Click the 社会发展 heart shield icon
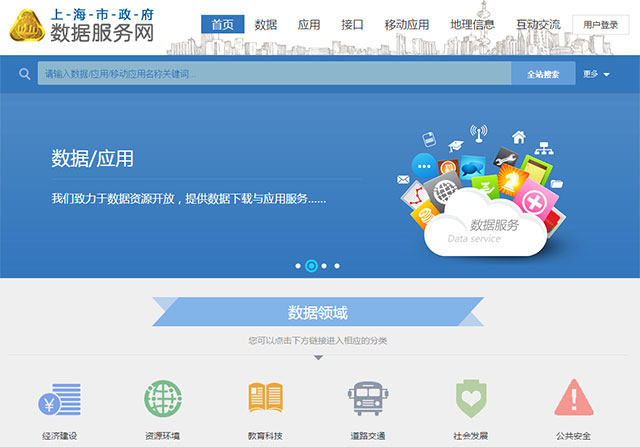The image size is (640, 447). click(470, 399)
